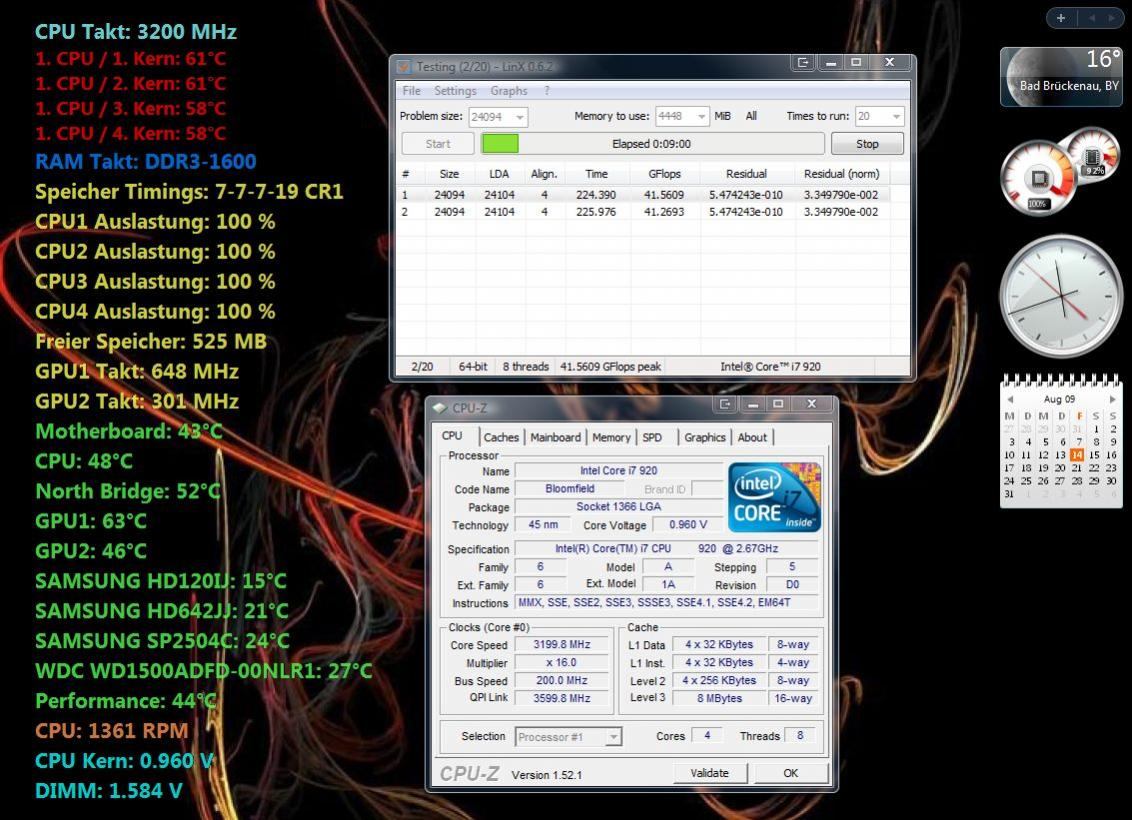Click the Core Voltage value 0.960 V

click(x=688, y=525)
